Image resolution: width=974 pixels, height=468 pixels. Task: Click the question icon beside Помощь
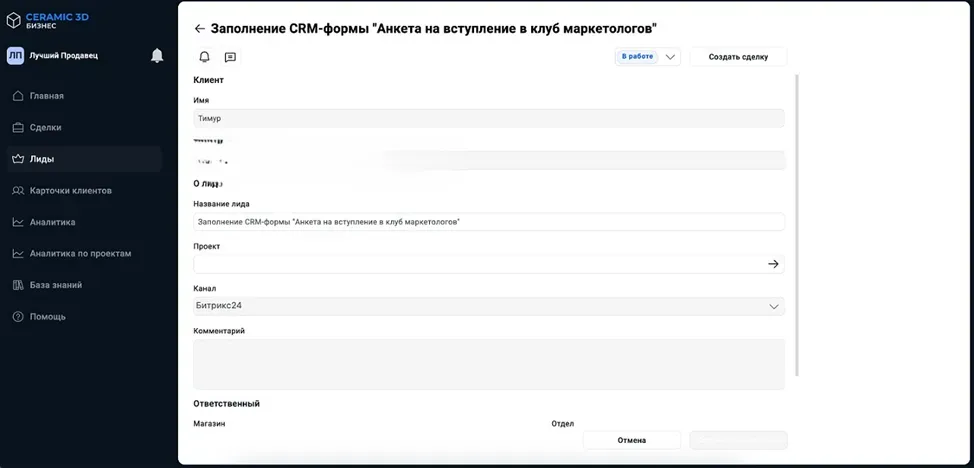(18, 317)
